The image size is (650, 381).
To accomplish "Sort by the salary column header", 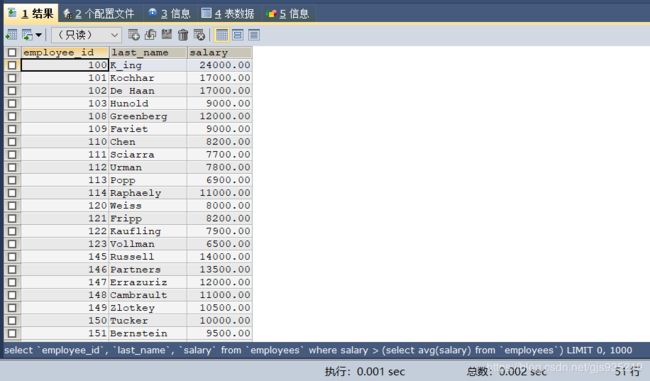I will [220, 52].
